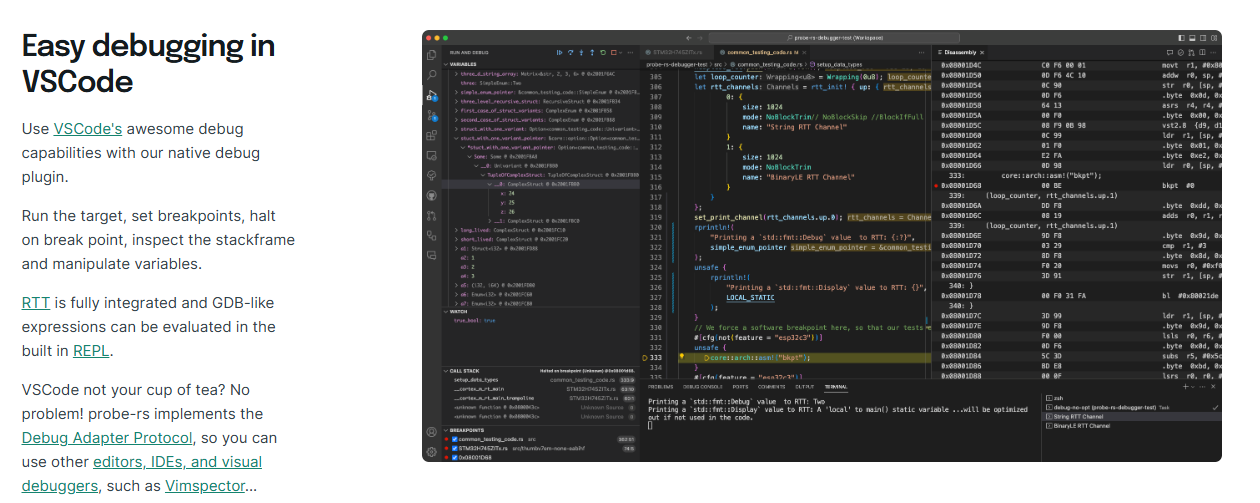Expand the long_lived variable
This screenshot has width=1260, height=503.
point(456,230)
